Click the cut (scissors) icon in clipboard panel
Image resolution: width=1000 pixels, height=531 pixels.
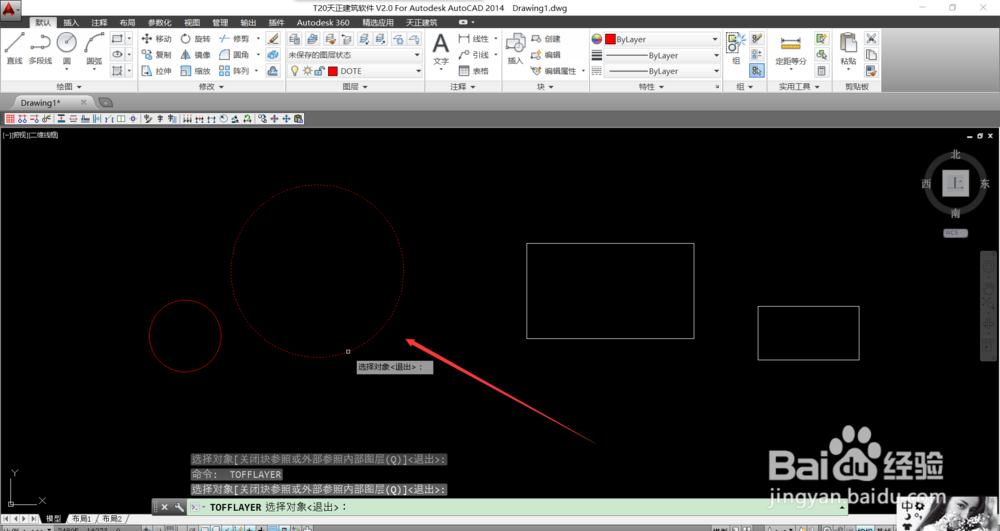pyautogui.click(x=871, y=38)
